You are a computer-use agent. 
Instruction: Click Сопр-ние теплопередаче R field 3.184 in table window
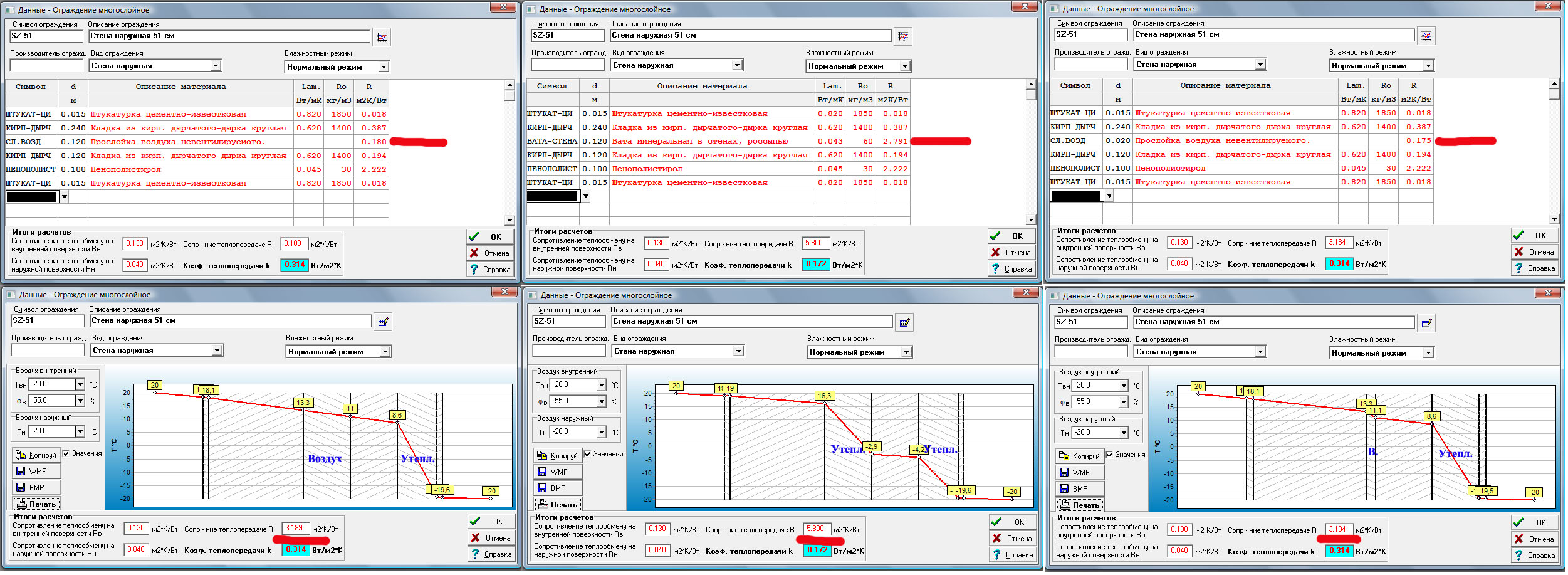(1339, 243)
